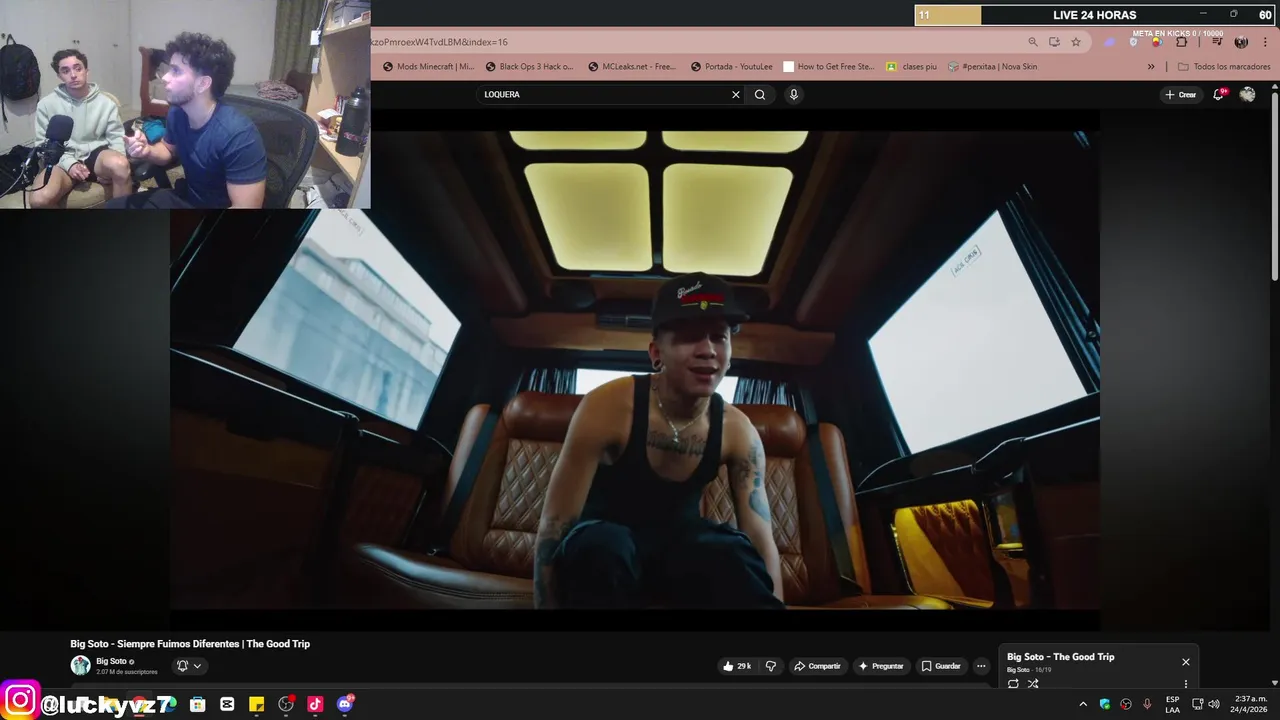1280x720 pixels.
Task: Like the video showing 29 k
Action: pos(737,666)
